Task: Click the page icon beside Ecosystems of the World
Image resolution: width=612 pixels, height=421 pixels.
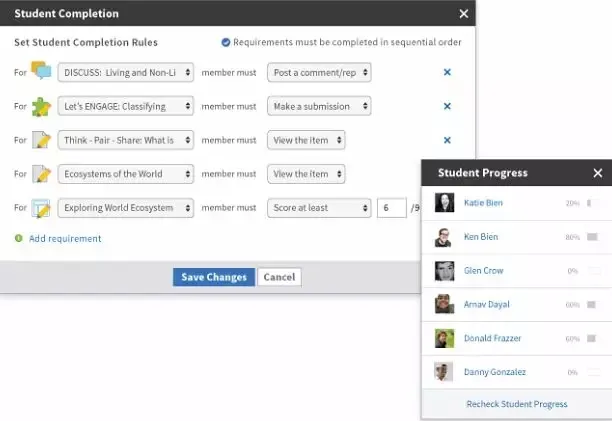Action: tap(41, 174)
